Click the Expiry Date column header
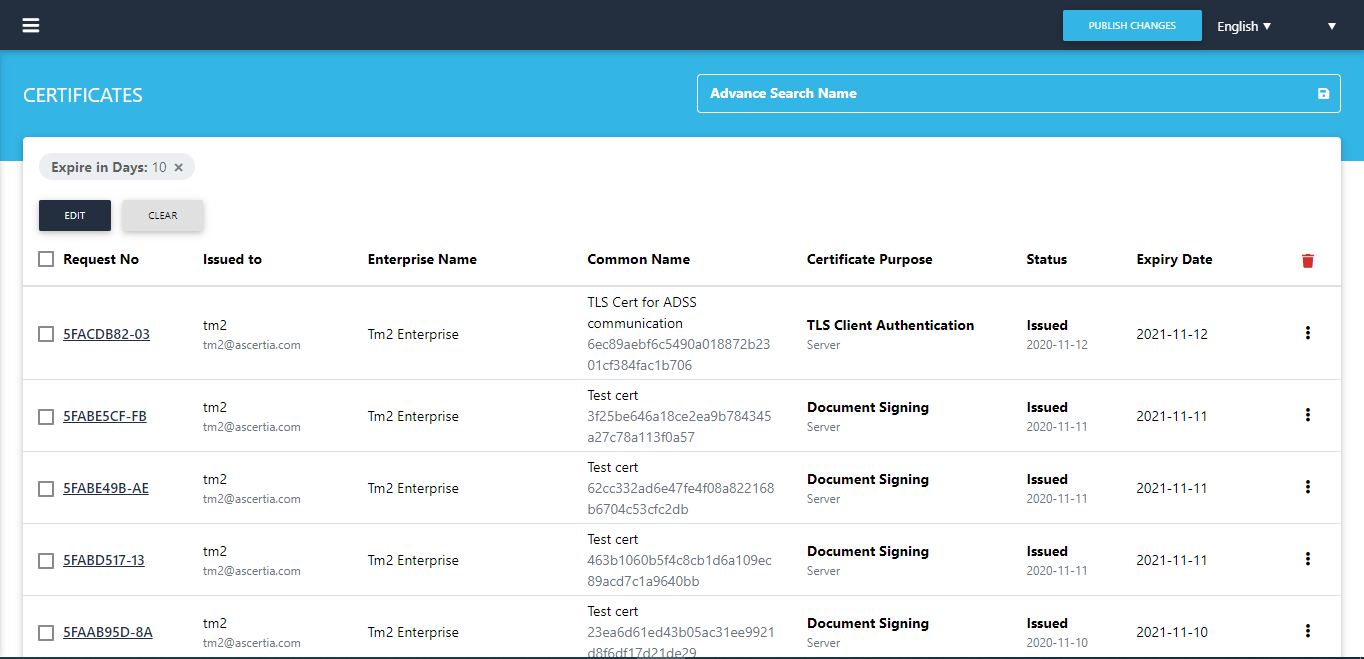Viewport: 1364px width, 659px height. pyautogui.click(x=1174, y=259)
